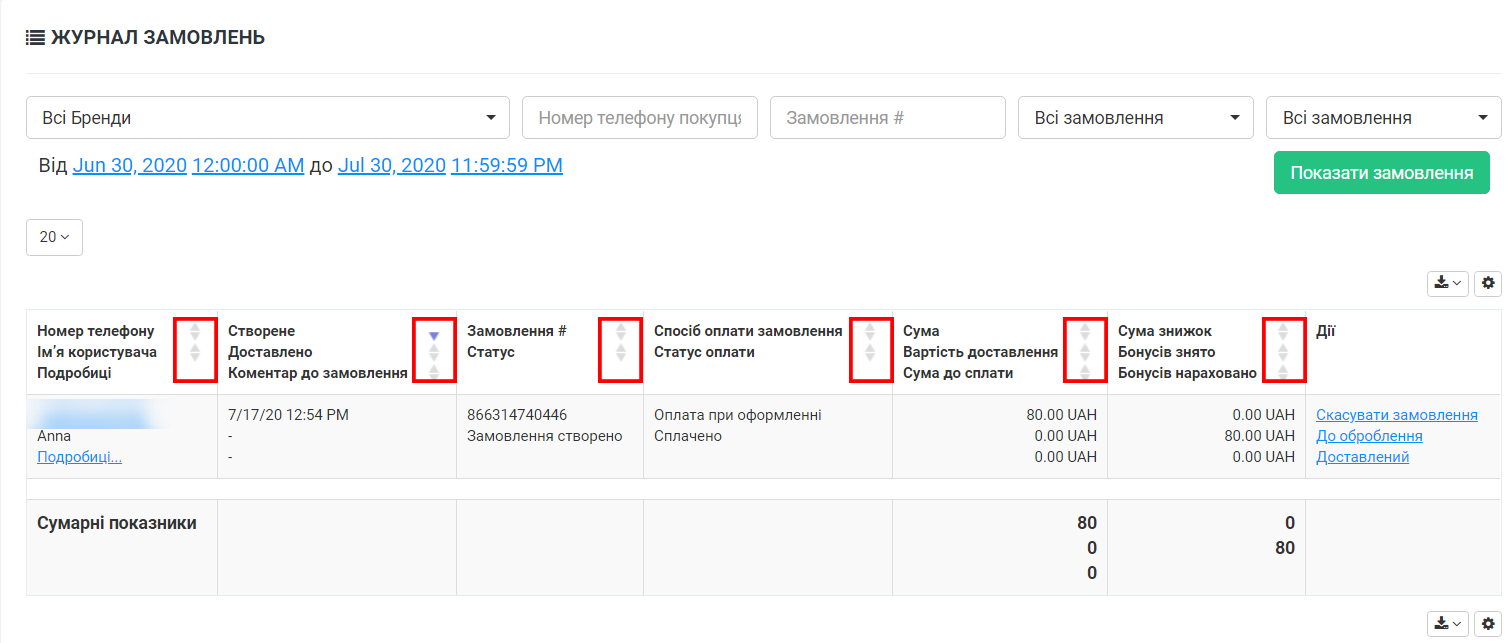Screen dimensions: 1508x643
Task: Click sort arrows in Сума column
Action: [1085, 350]
